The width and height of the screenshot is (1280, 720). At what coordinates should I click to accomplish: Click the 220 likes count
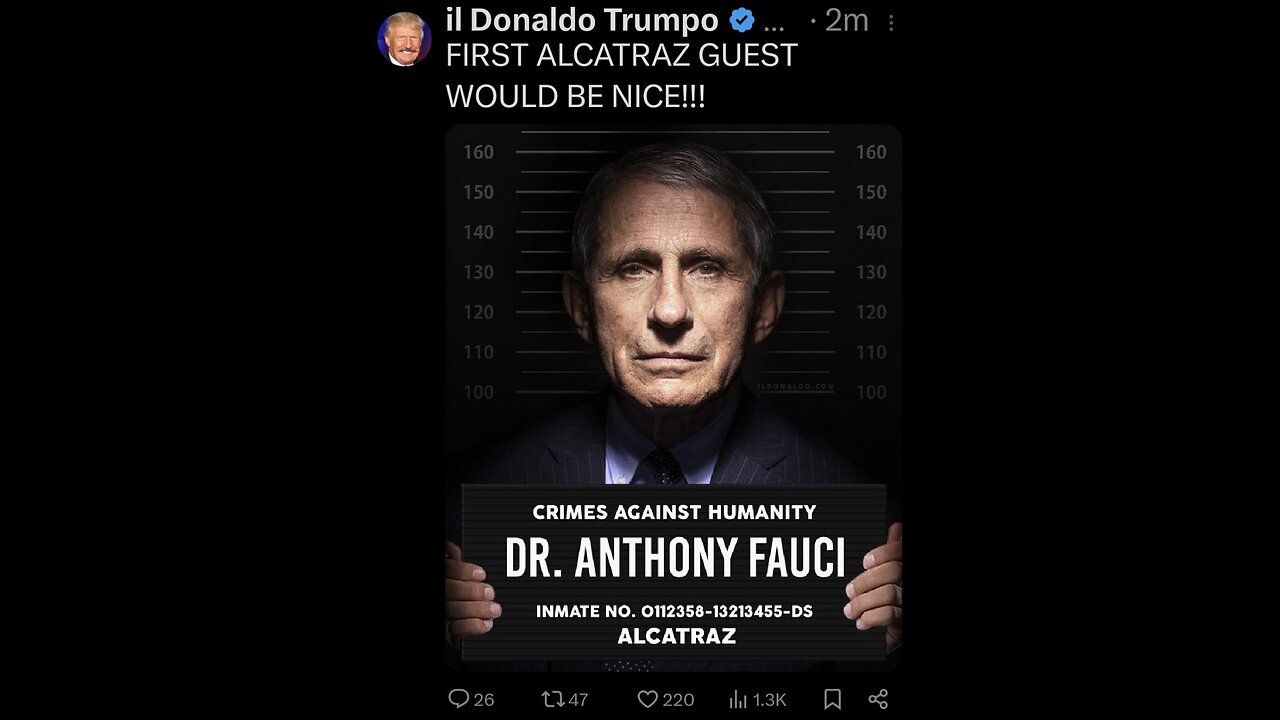[x=678, y=699]
